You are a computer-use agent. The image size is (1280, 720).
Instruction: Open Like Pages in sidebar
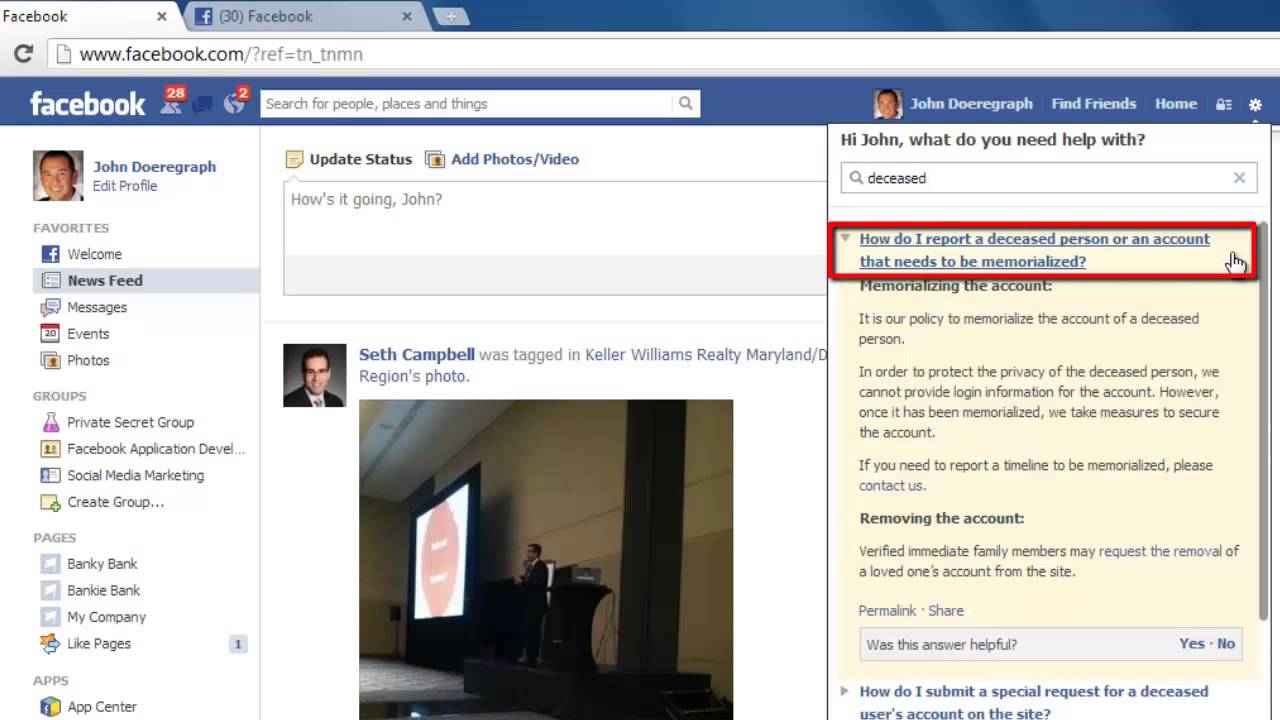[98, 643]
